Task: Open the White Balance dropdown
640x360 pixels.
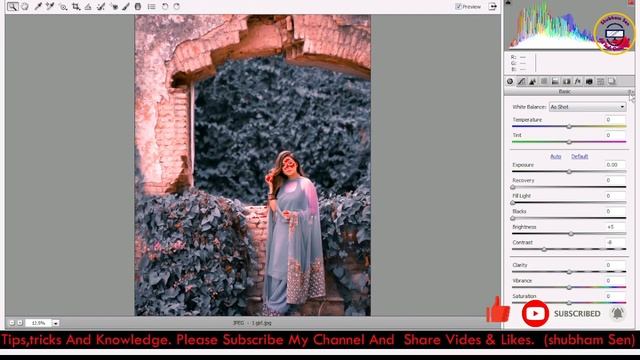Action: tap(587, 107)
